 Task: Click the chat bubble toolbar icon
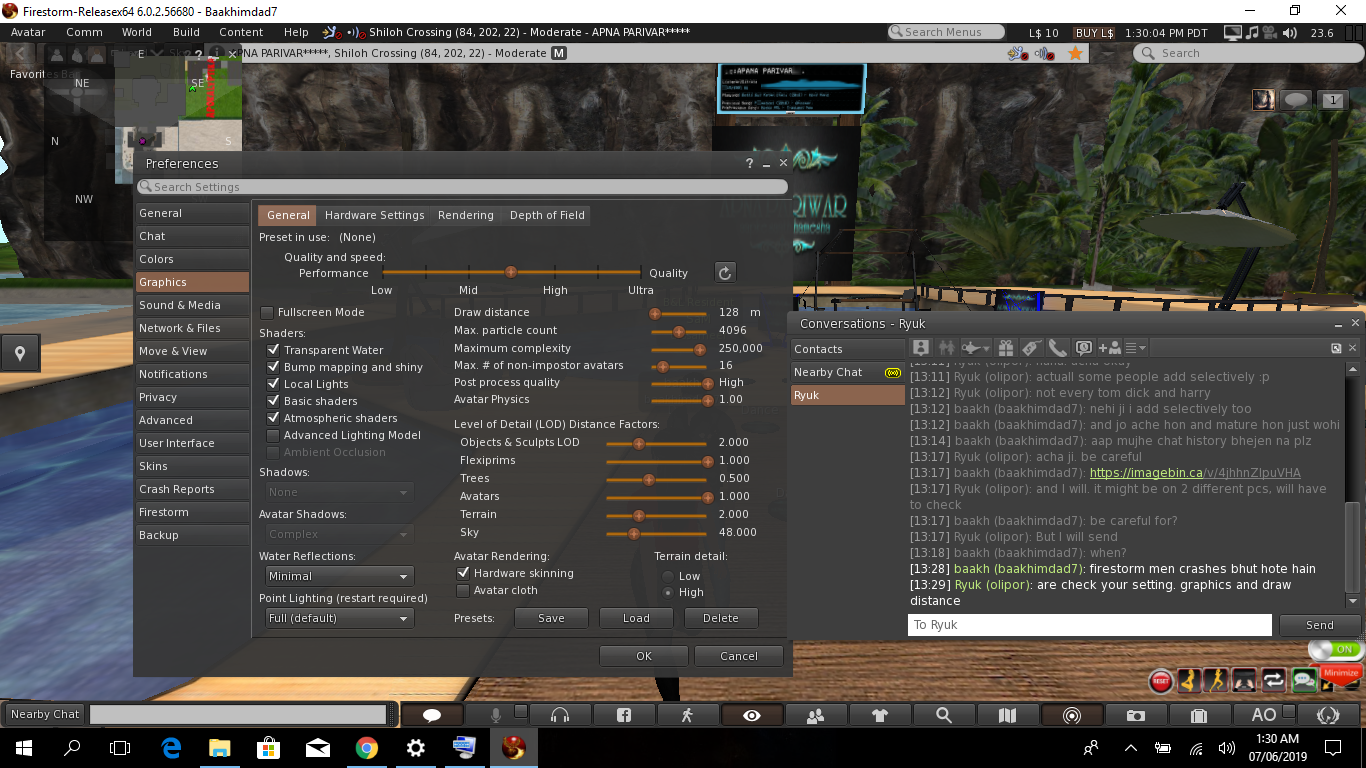tap(433, 715)
